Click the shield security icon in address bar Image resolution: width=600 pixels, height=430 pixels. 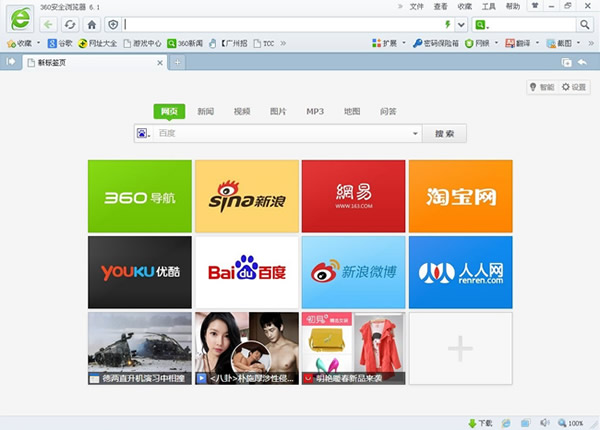113,24
